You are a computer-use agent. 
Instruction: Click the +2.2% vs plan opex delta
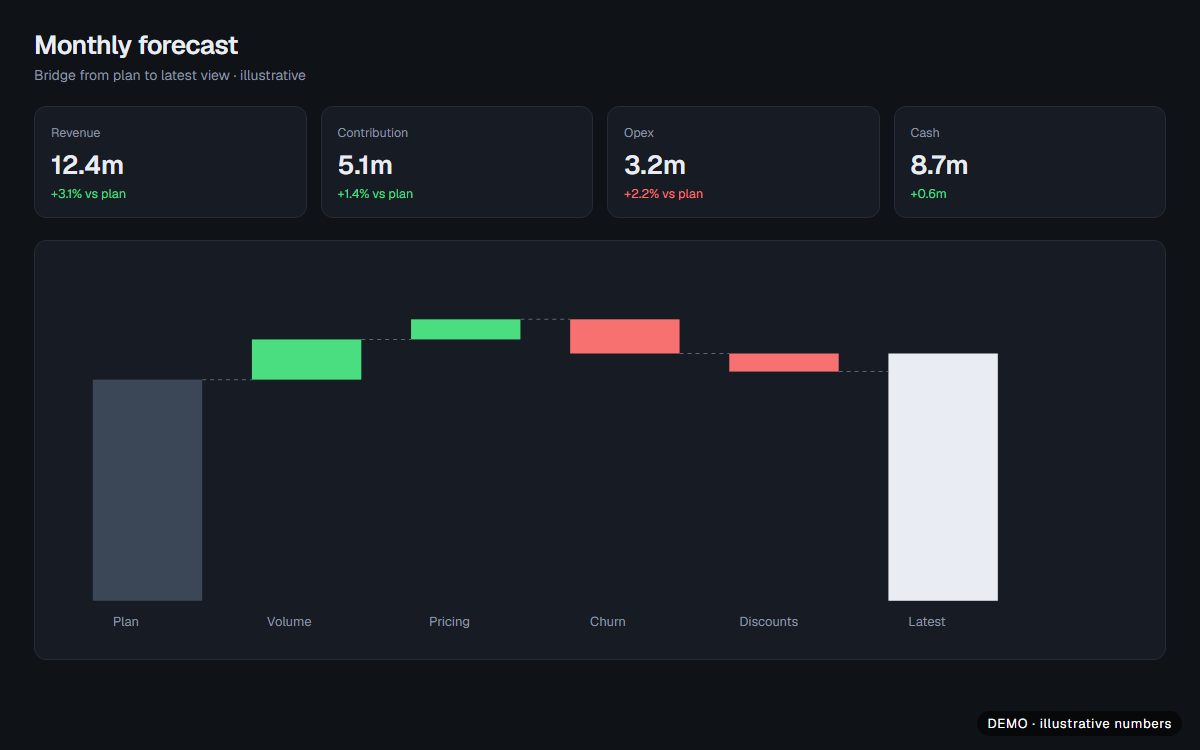[663, 194]
